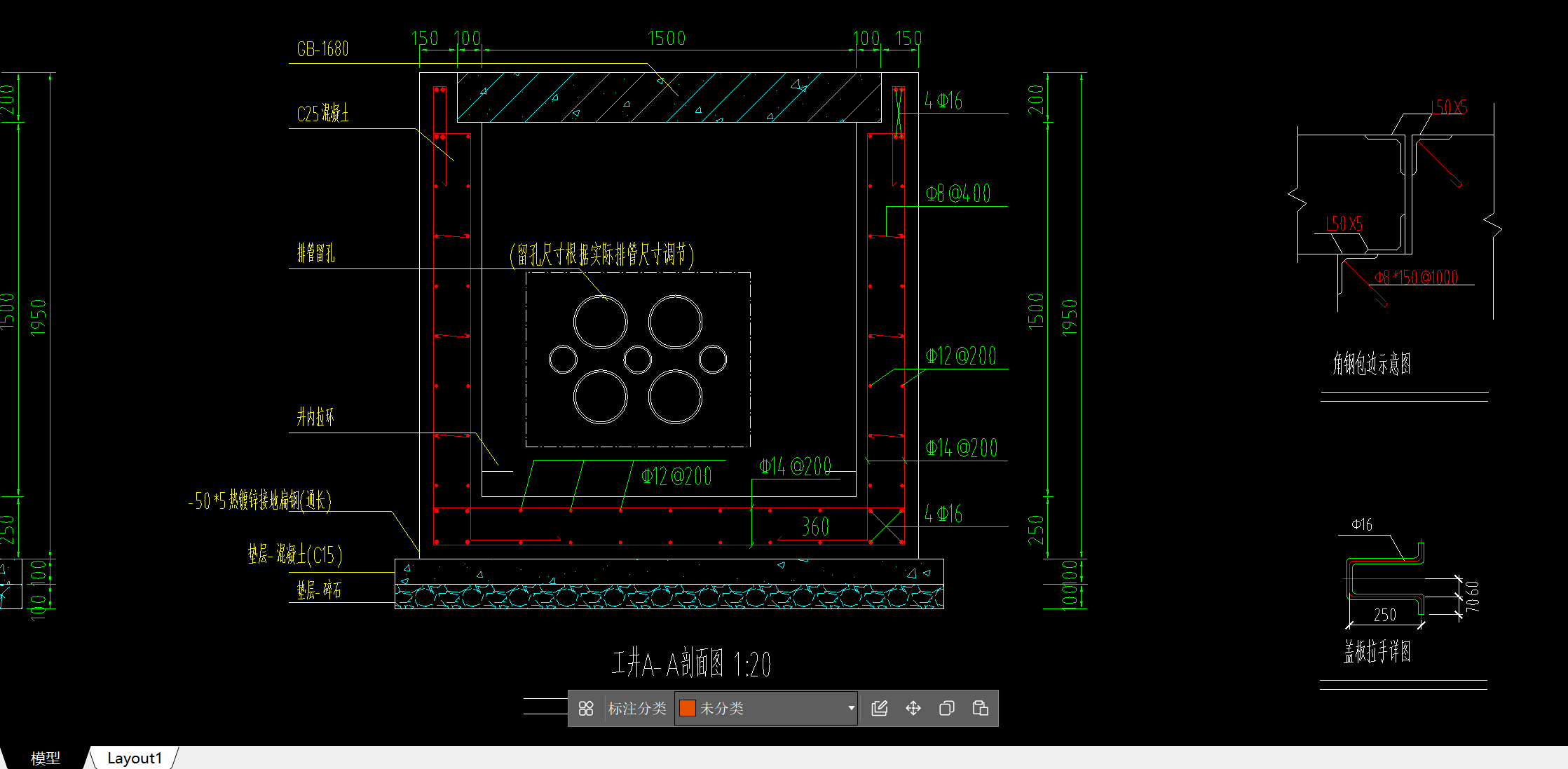This screenshot has height=769, width=1568.
Task: Click the annotation category grid icon
Action: click(586, 709)
